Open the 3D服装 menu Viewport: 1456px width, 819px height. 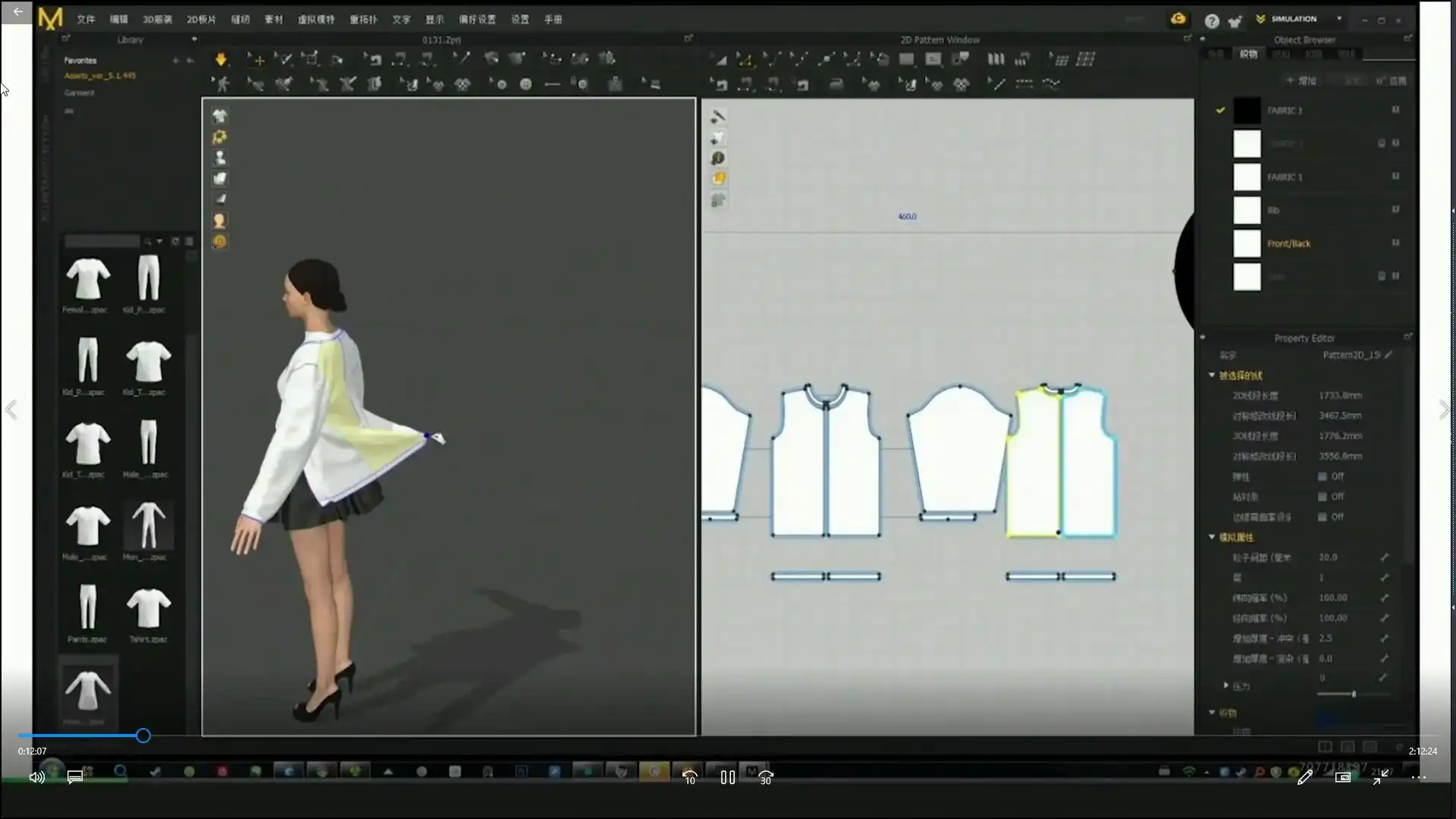[x=157, y=20]
